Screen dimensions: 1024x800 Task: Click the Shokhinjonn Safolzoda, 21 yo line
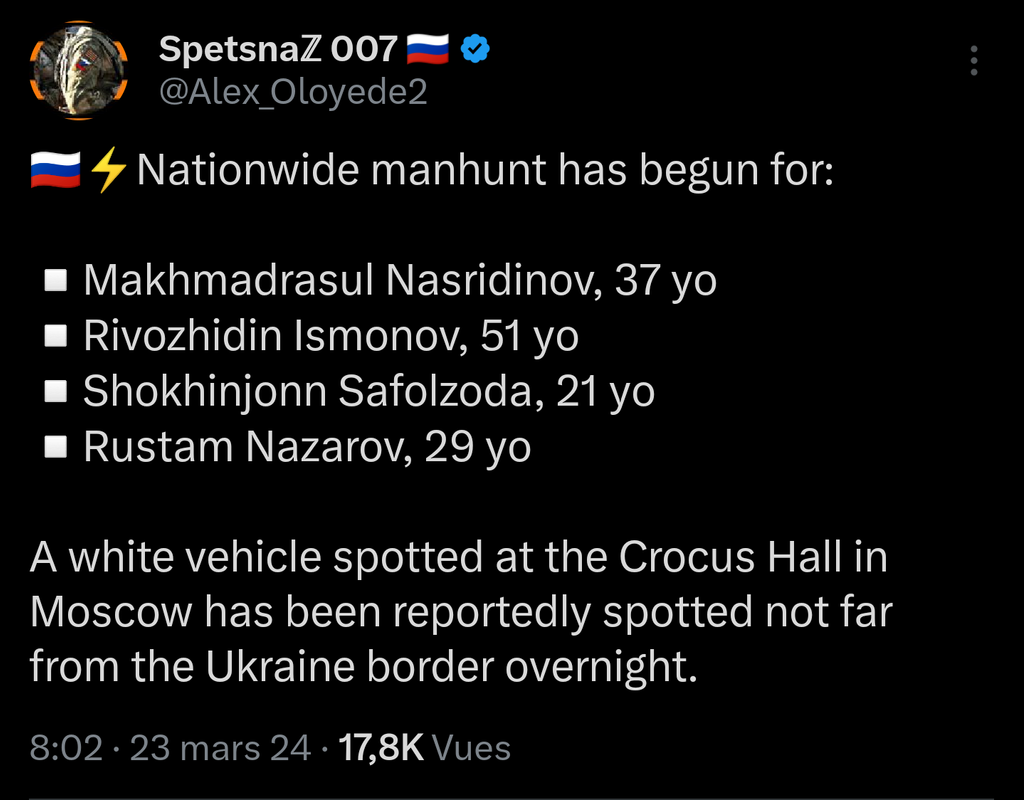coord(369,392)
